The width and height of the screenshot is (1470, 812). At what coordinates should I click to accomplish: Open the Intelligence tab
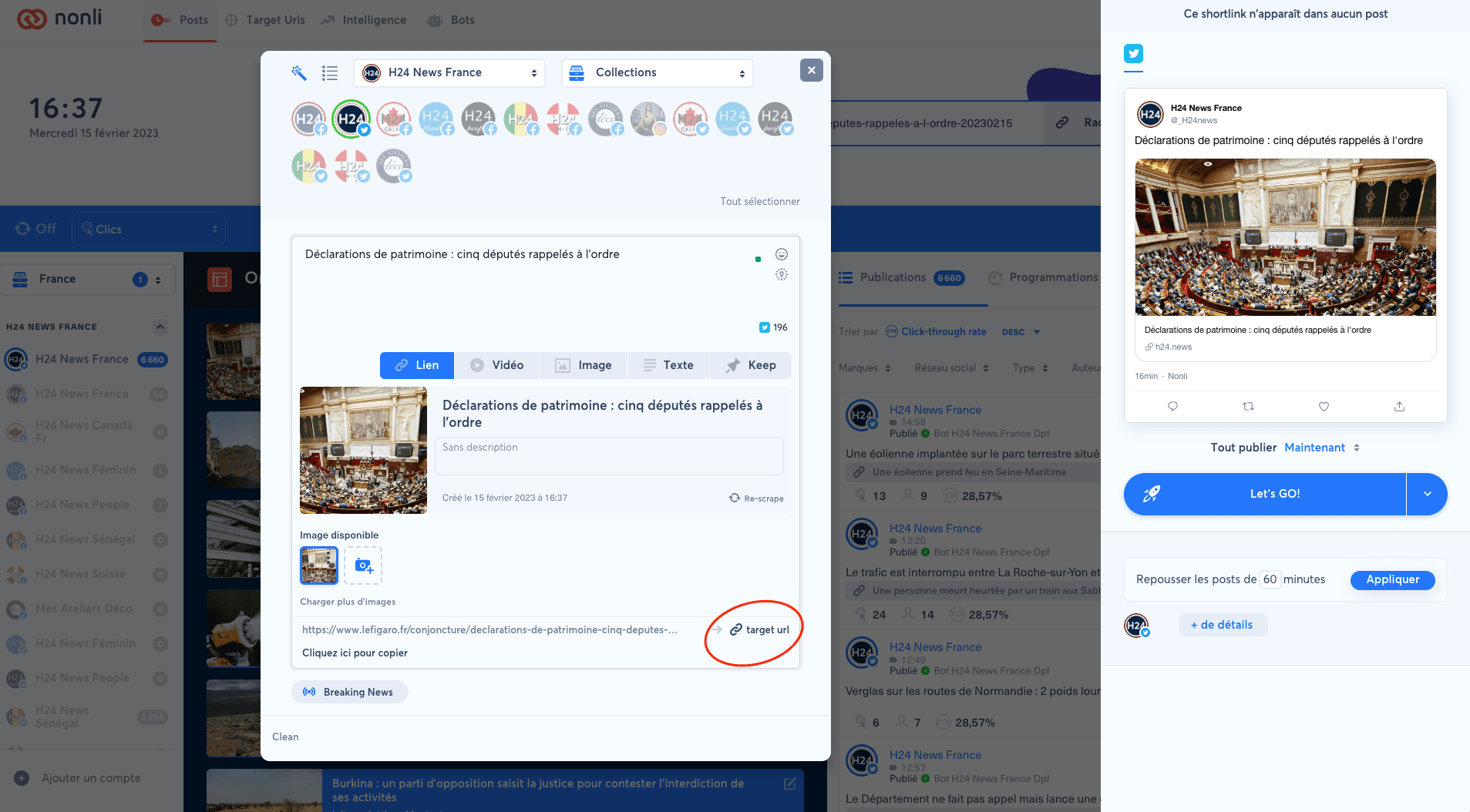coord(363,20)
